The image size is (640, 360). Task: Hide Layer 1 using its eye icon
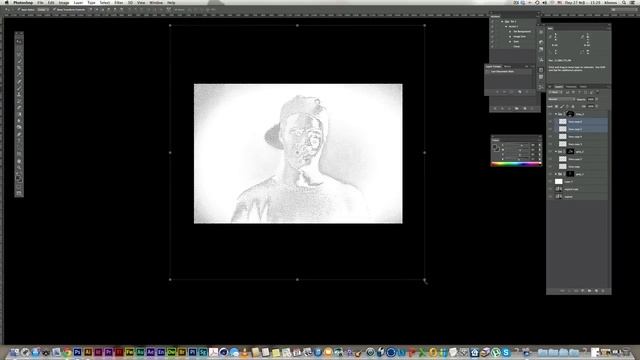[550, 181]
